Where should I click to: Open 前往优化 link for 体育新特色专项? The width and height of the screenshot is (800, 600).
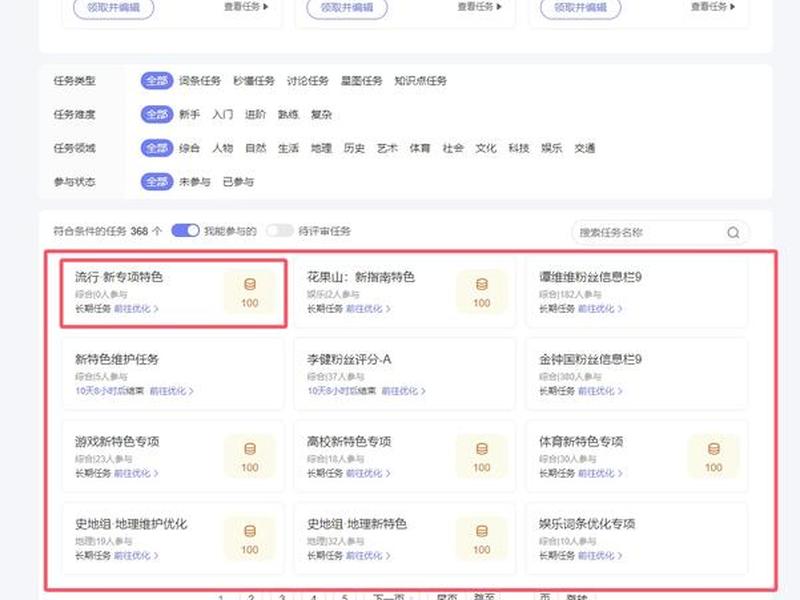[600, 473]
